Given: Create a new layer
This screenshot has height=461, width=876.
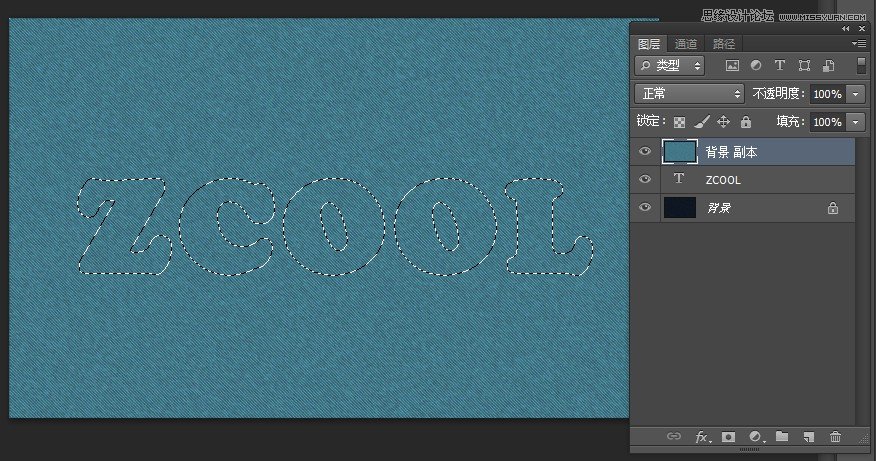Looking at the screenshot, I should [808, 437].
